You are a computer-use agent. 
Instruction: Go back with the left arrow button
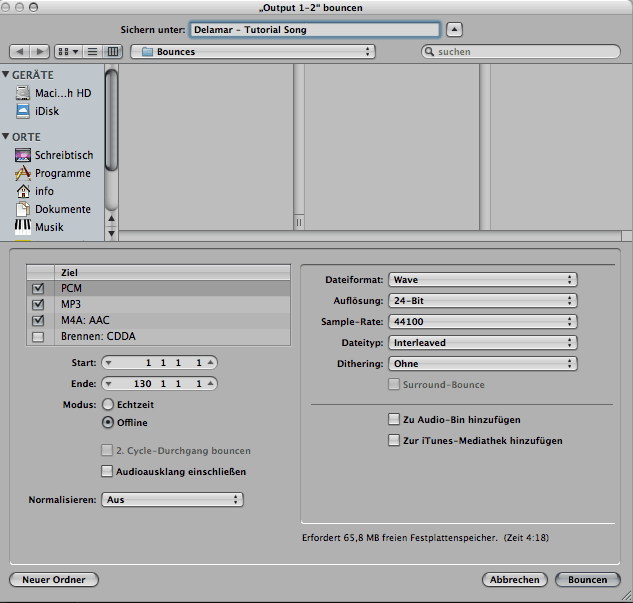click(19, 52)
